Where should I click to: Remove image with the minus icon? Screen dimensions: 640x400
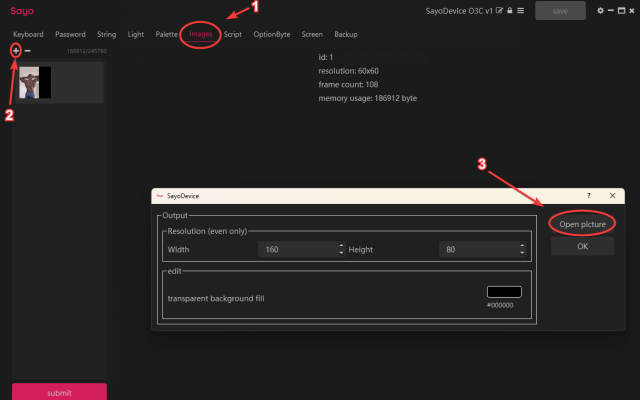[27, 51]
